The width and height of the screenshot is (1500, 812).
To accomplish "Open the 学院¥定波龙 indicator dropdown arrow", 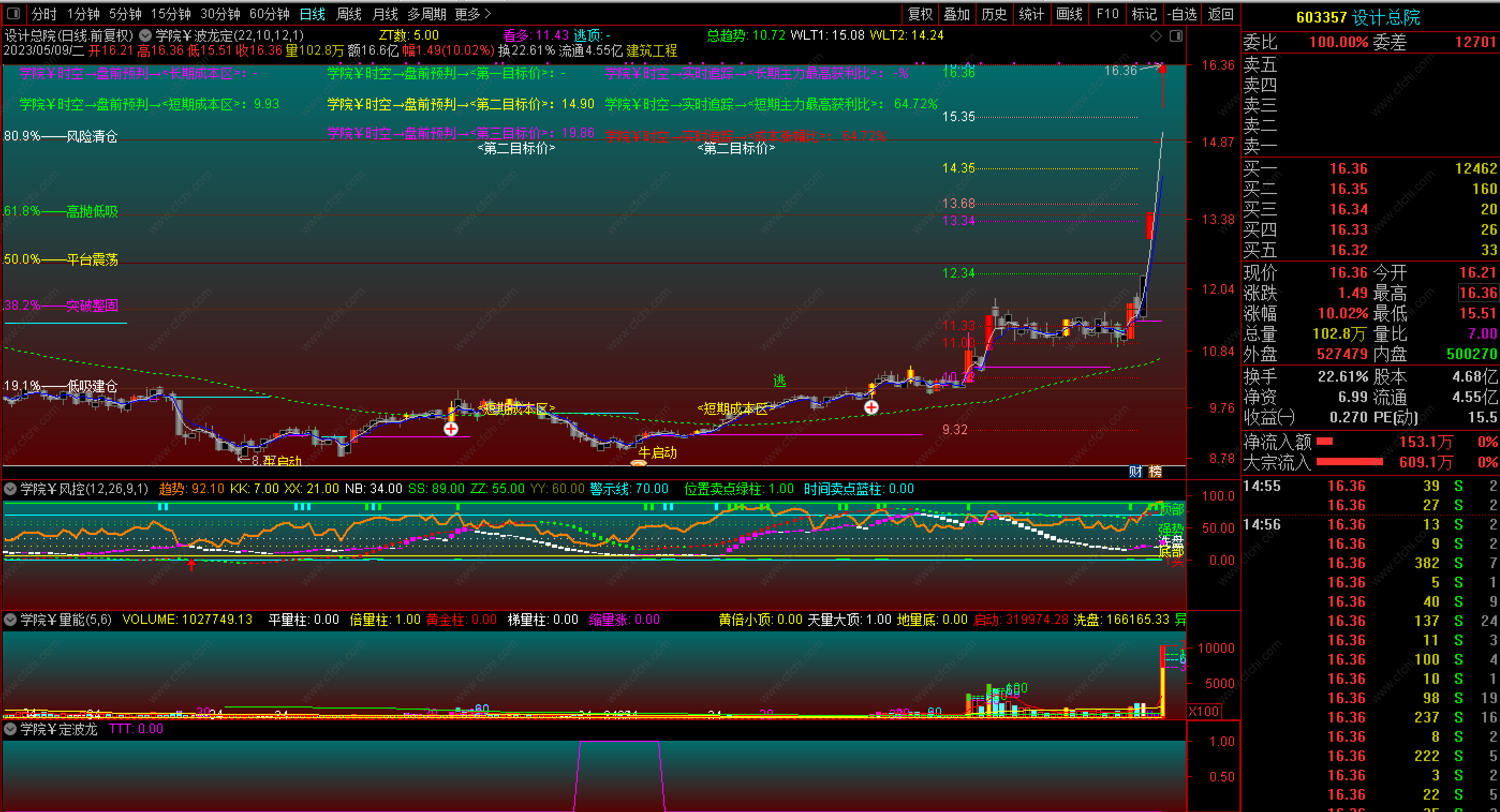I will 10,729.
